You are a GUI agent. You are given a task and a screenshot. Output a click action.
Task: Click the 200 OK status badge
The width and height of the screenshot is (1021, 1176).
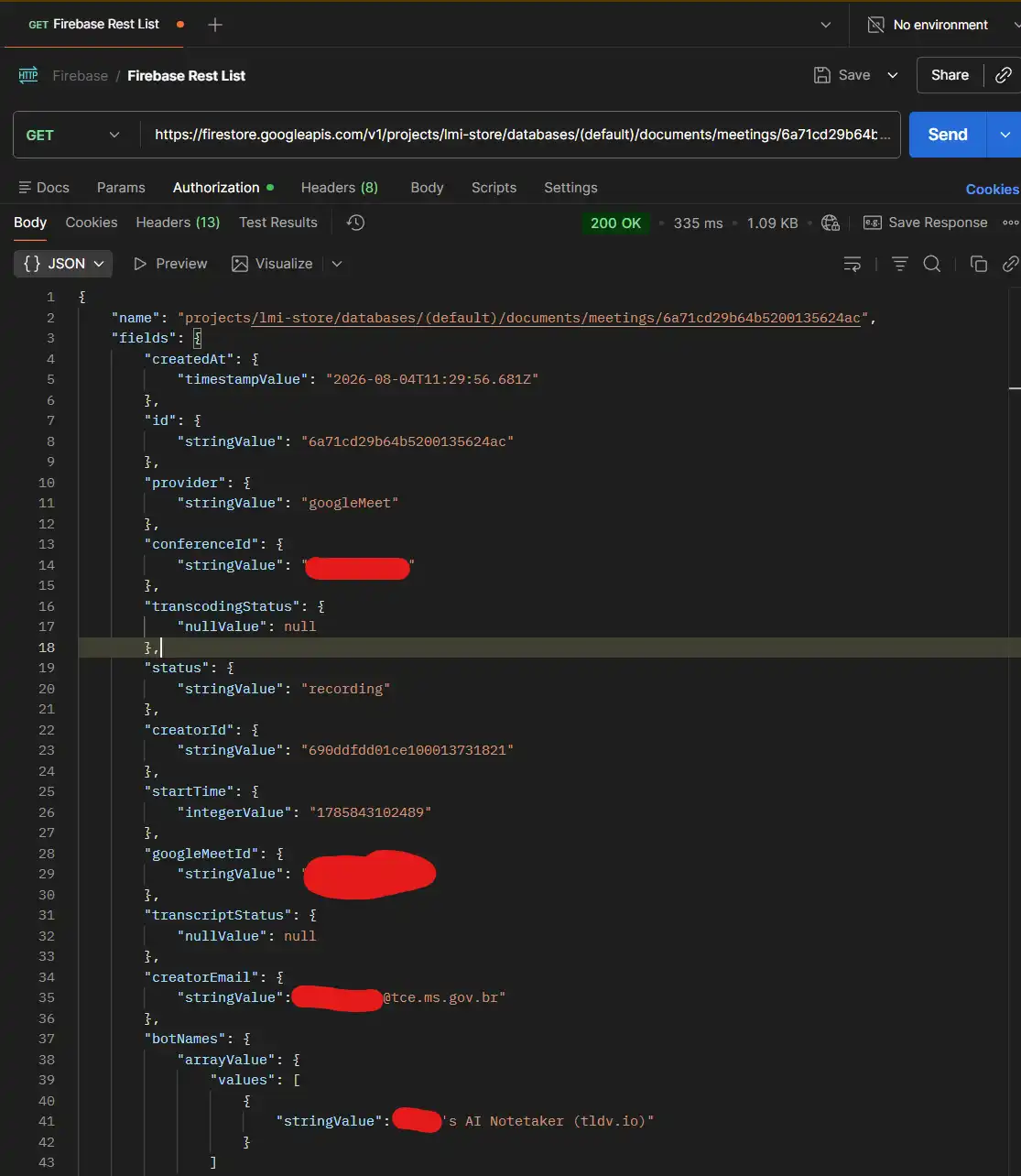tap(615, 223)
